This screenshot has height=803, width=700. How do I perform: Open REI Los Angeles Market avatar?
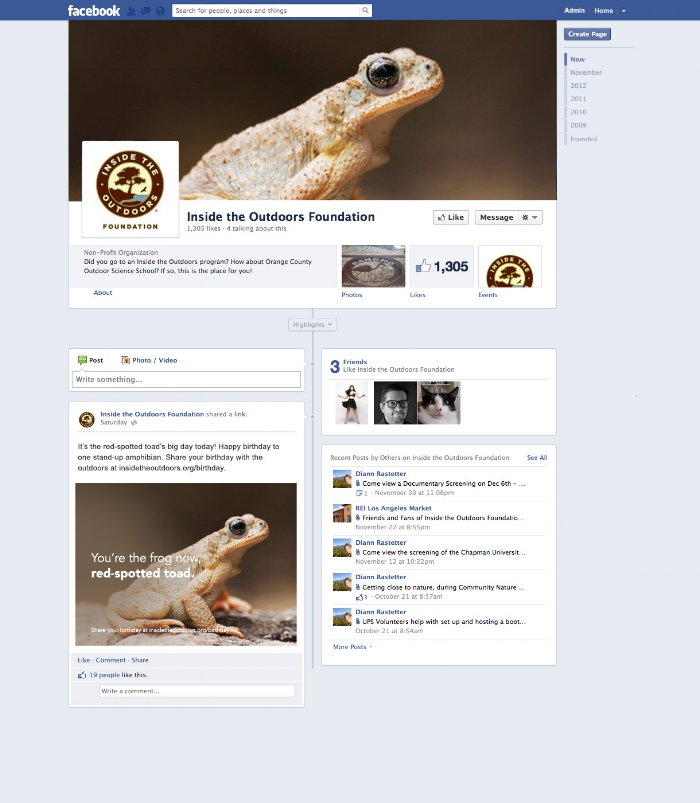(x=342, y=513)
